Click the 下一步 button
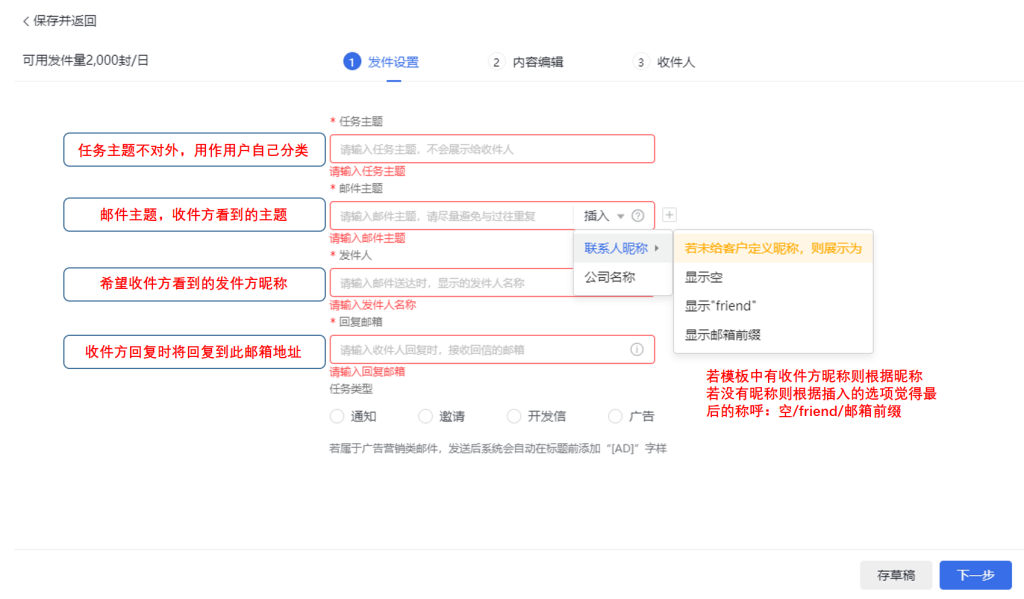Image resolution: width=1024 pixels, height=599 pixels. coord(975,575)
